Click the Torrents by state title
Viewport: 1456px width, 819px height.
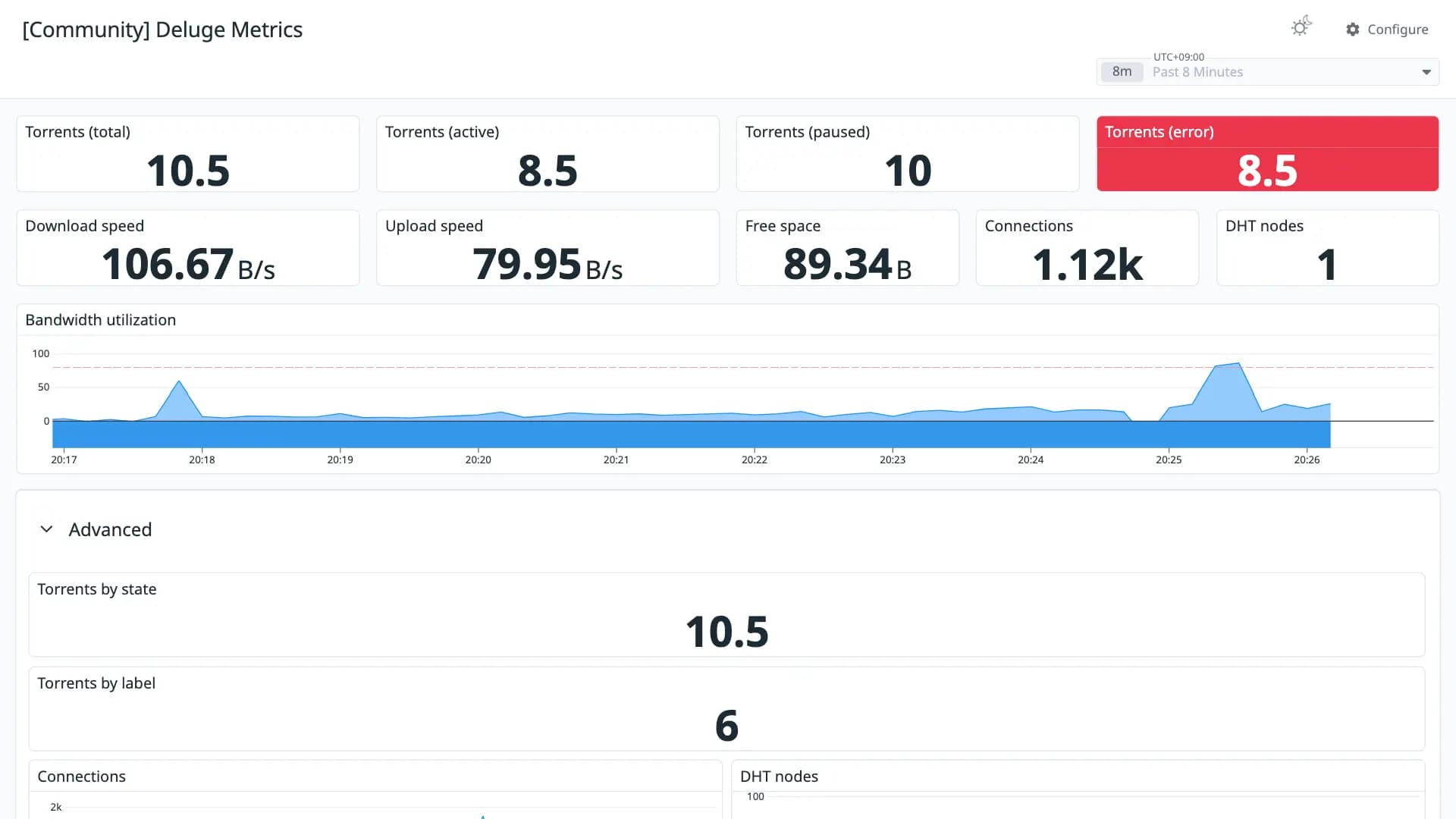coord(97,589)
